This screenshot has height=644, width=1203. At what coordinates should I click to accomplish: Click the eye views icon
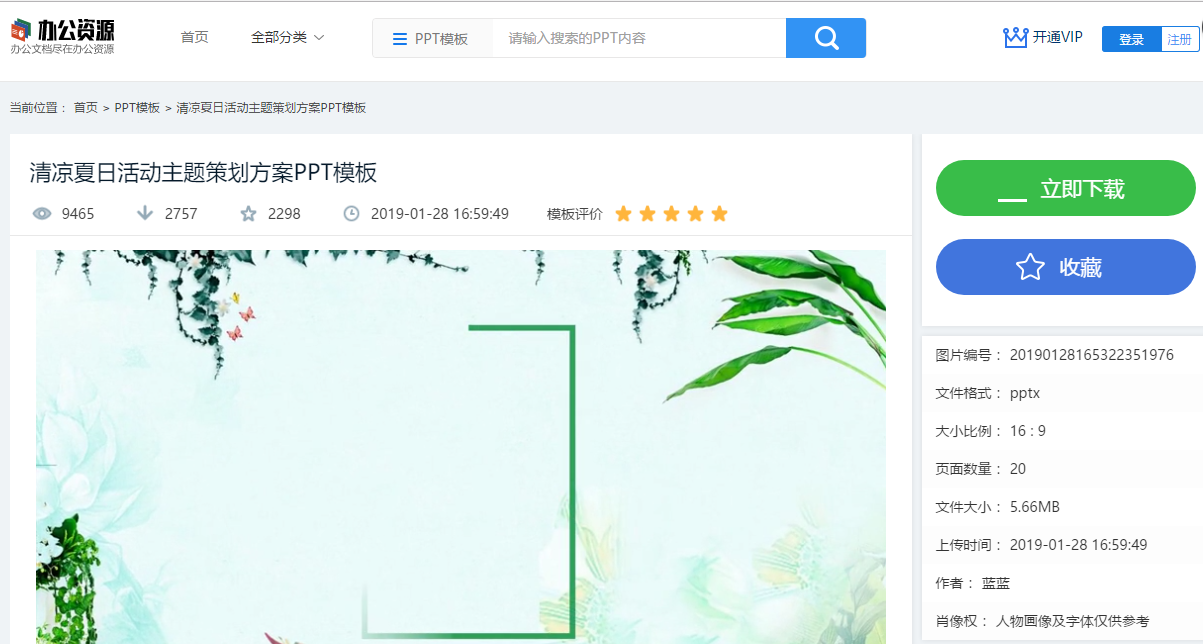tap(42, 213)
